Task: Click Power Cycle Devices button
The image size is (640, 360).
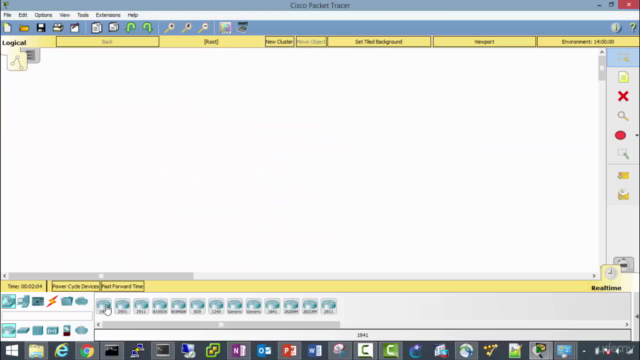Action: [76, 287]
